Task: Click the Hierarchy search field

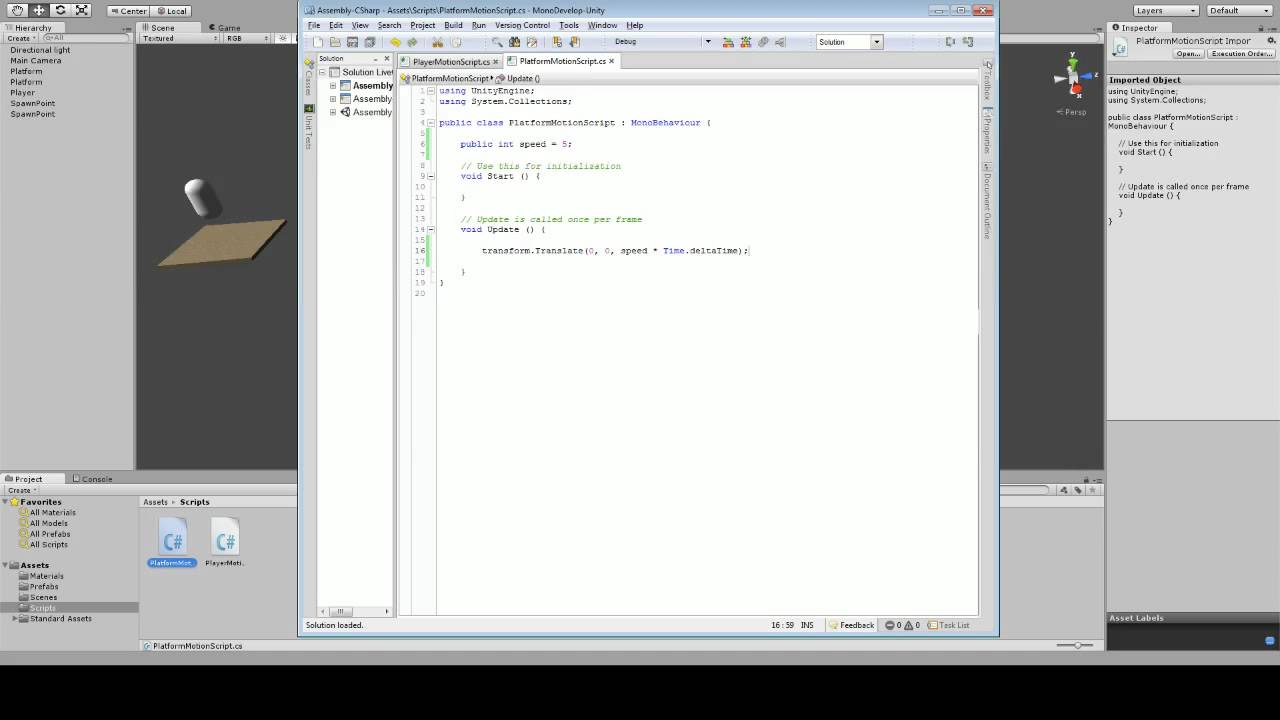Action: coord(87,38)
